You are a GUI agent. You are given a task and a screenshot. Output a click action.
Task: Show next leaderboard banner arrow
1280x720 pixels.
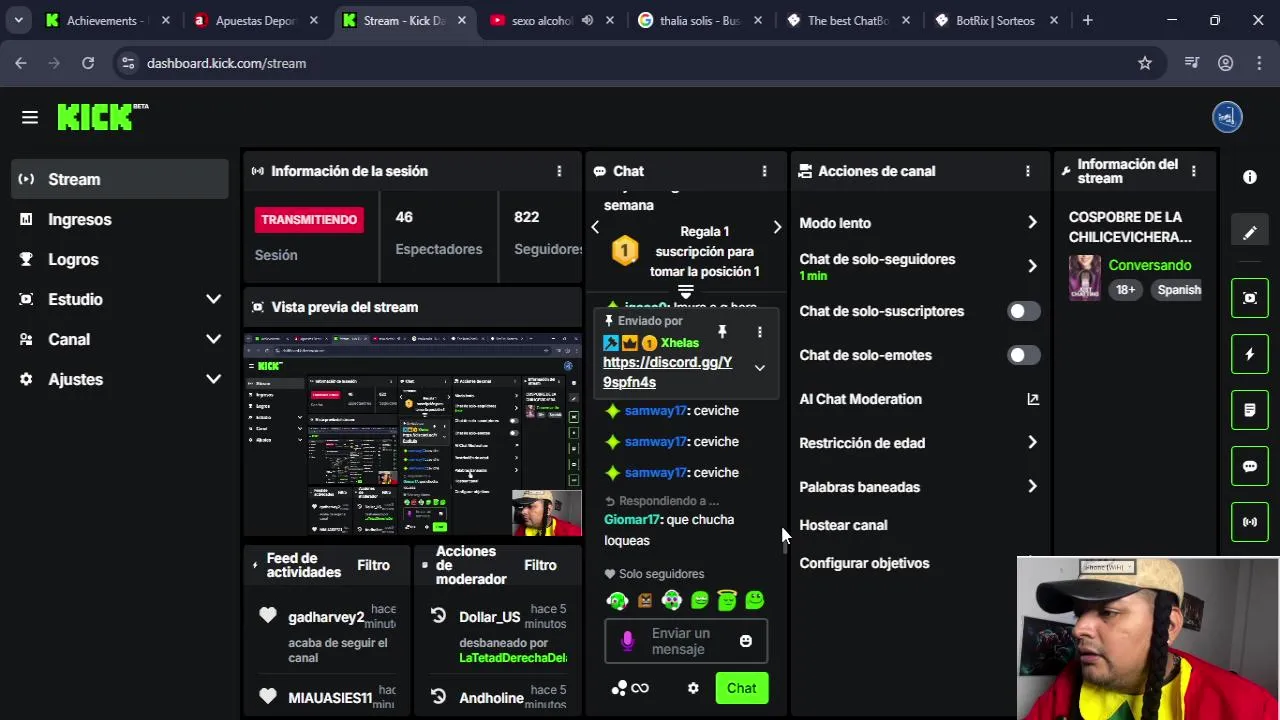(777, 228)
